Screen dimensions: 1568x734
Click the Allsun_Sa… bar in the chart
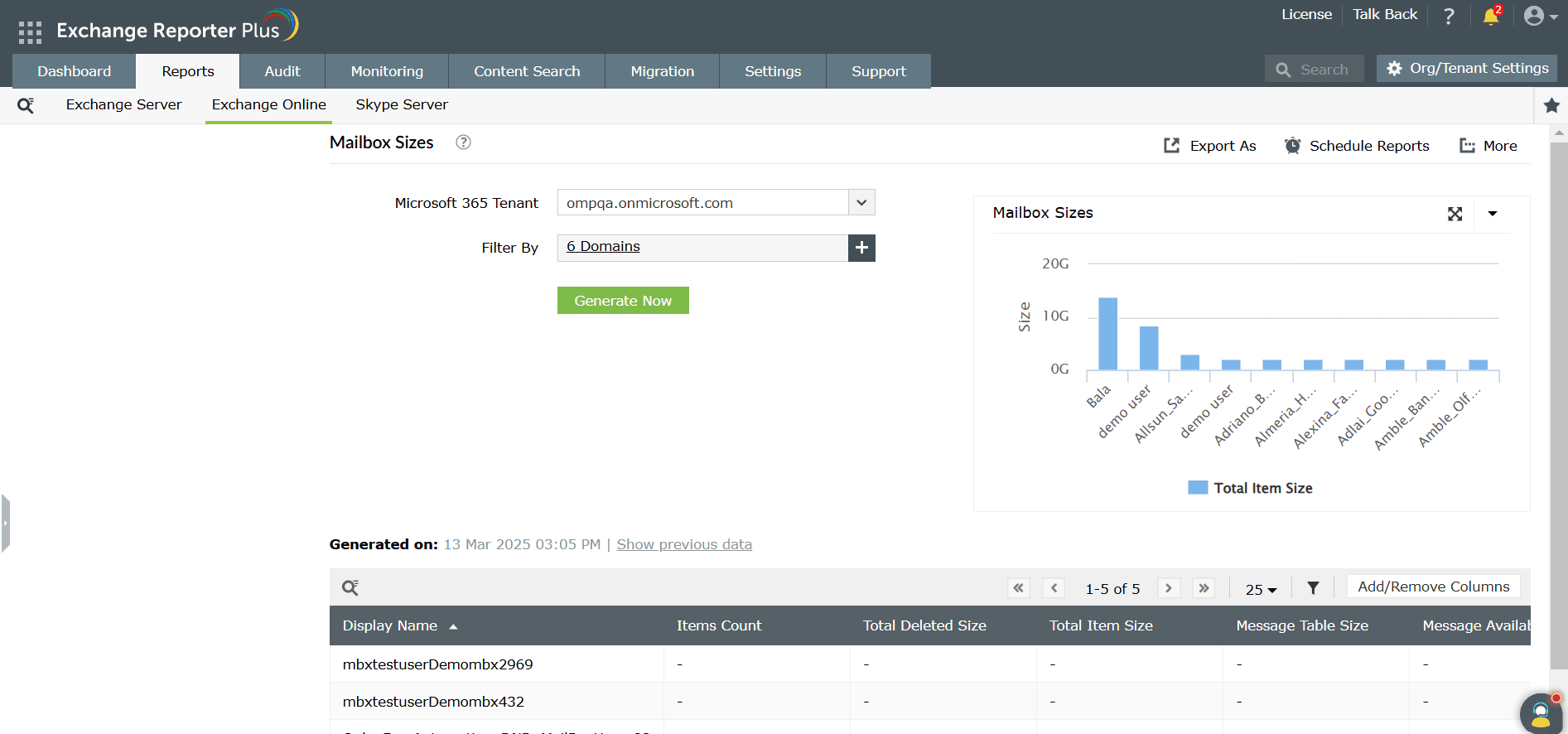point(1189,362)
